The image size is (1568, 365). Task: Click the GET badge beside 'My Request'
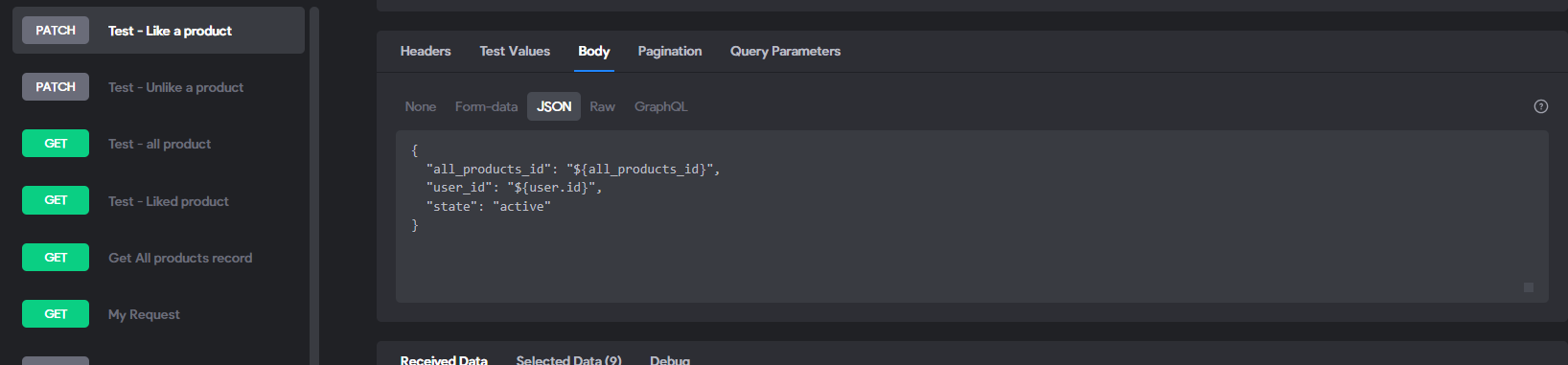56,314
